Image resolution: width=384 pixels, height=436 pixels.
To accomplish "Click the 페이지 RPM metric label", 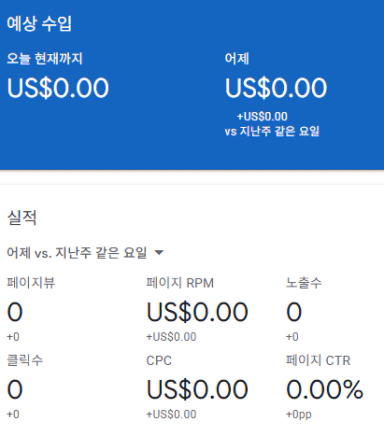I will [180, 283].
